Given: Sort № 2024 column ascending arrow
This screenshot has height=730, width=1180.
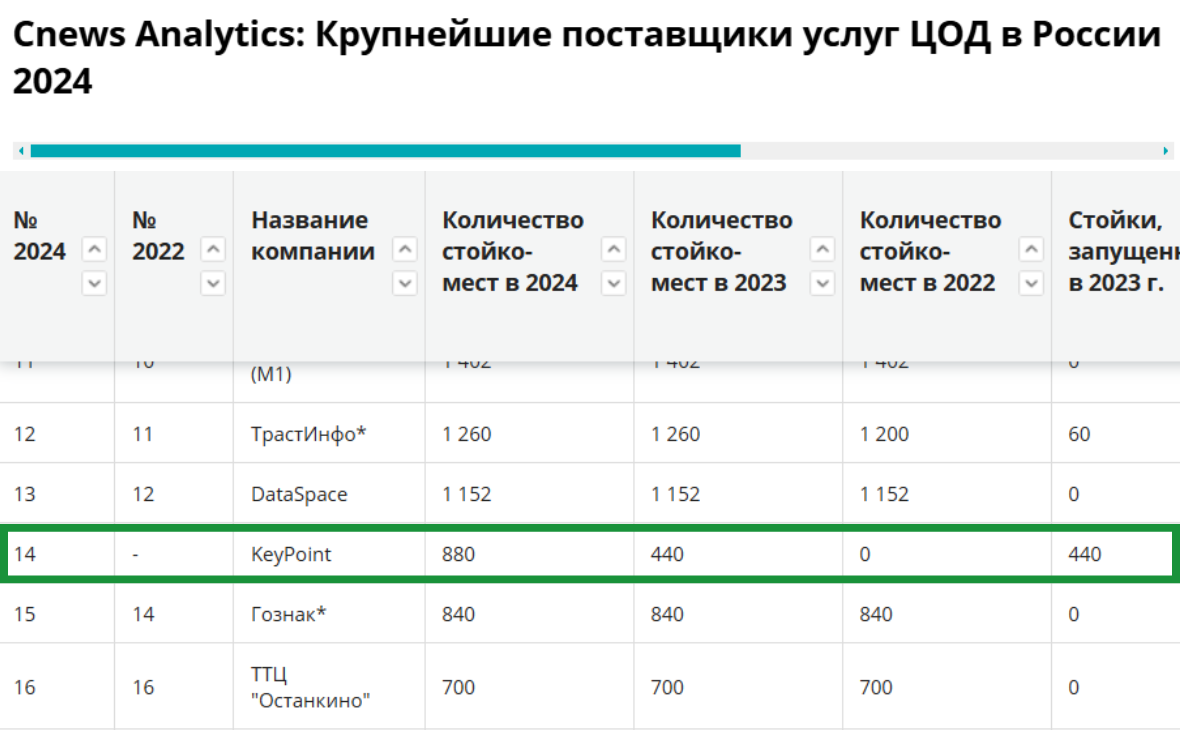Looking at the screenshot, I should click(x=94, y=249).
